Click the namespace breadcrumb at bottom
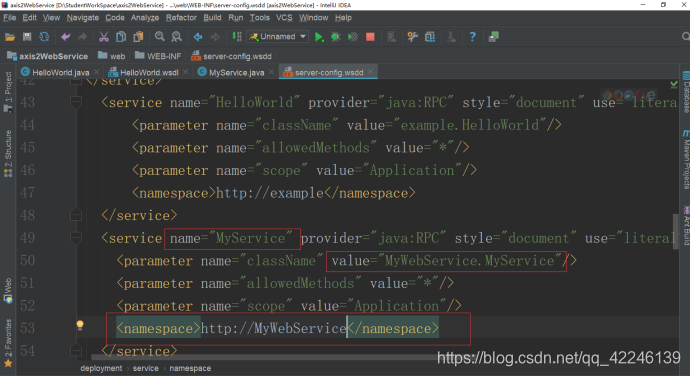691x377 pixels. (x=190, y=368)
